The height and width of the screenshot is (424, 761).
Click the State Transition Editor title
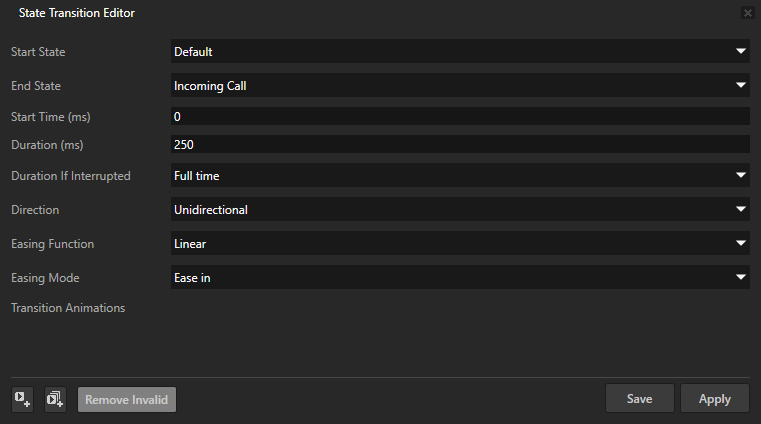pyautogui.click(x=77, y=13)
